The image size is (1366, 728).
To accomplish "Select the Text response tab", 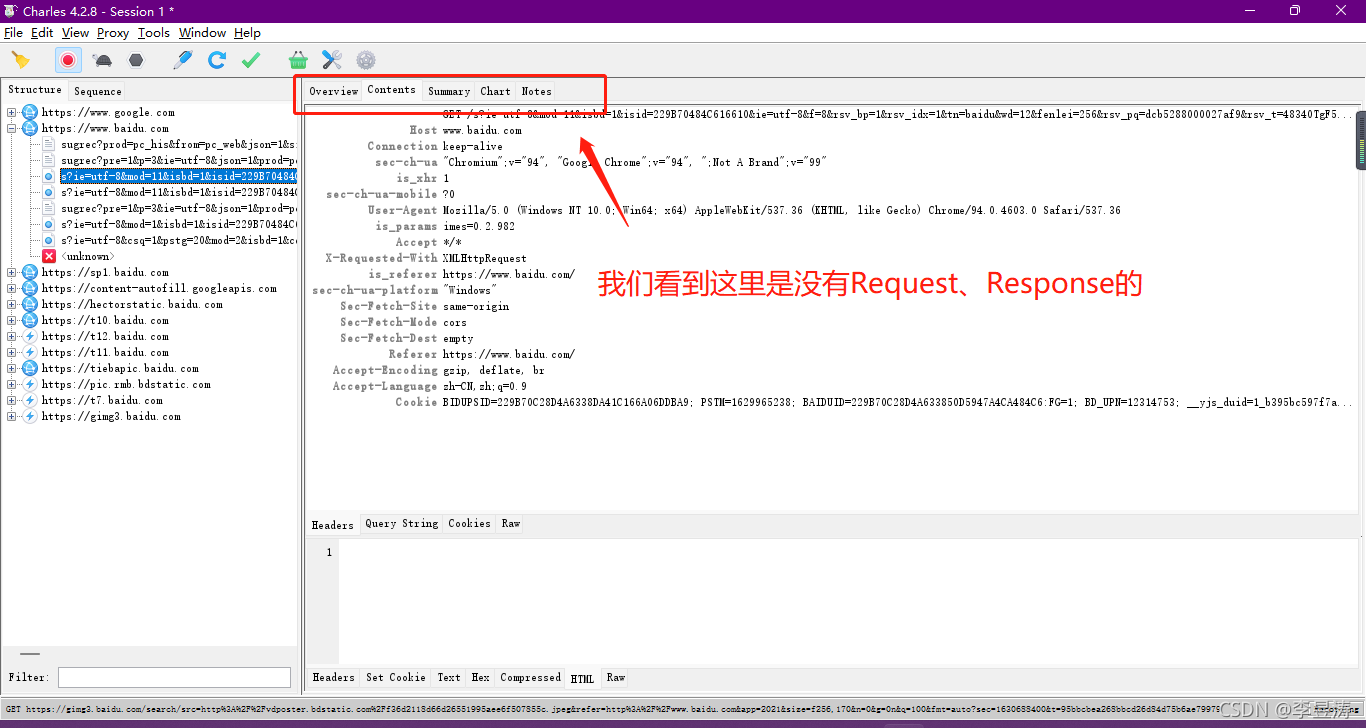I will pyautogui.click(x=449, y=677).
